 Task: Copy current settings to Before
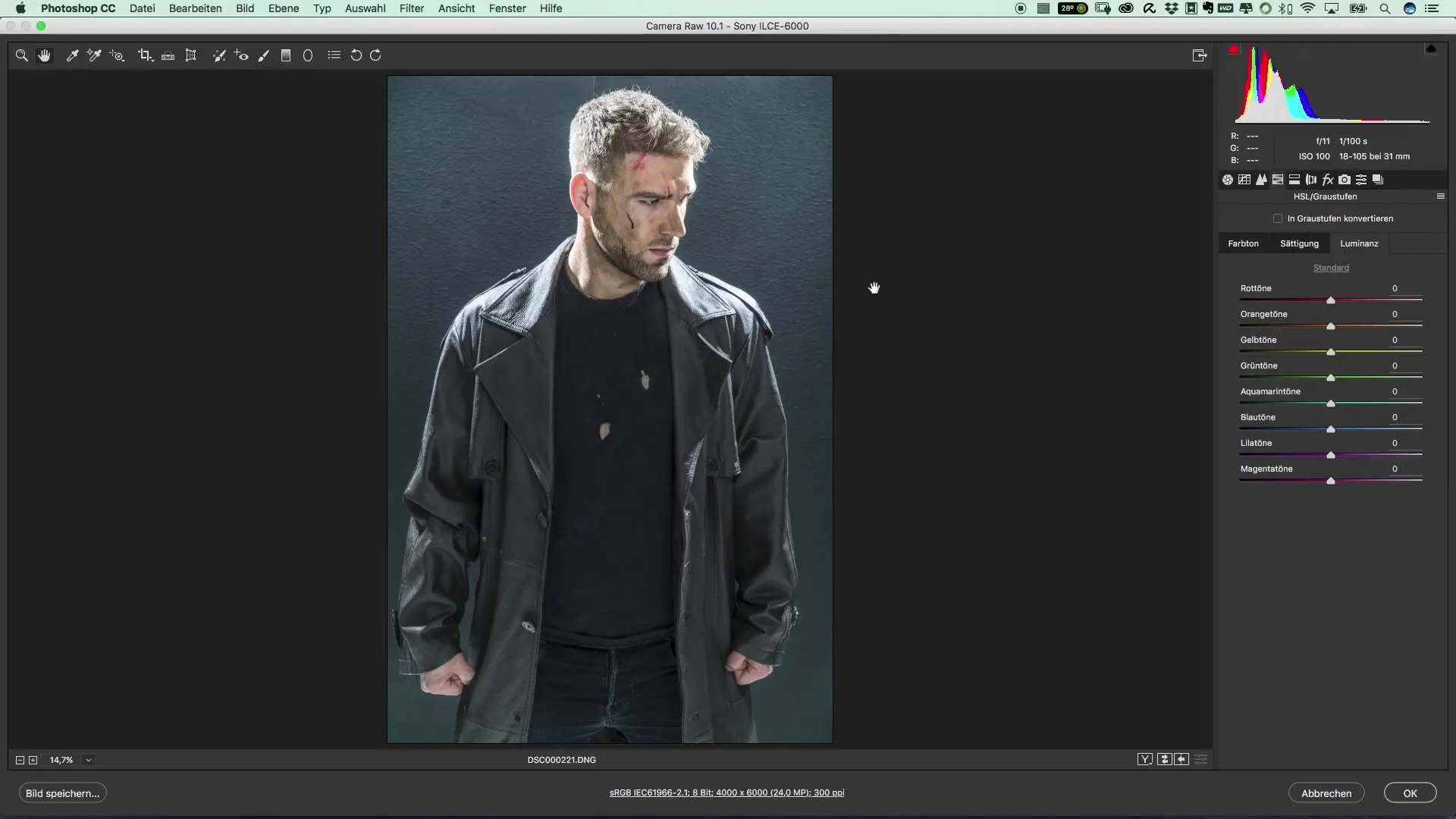tap(1182, 759)
